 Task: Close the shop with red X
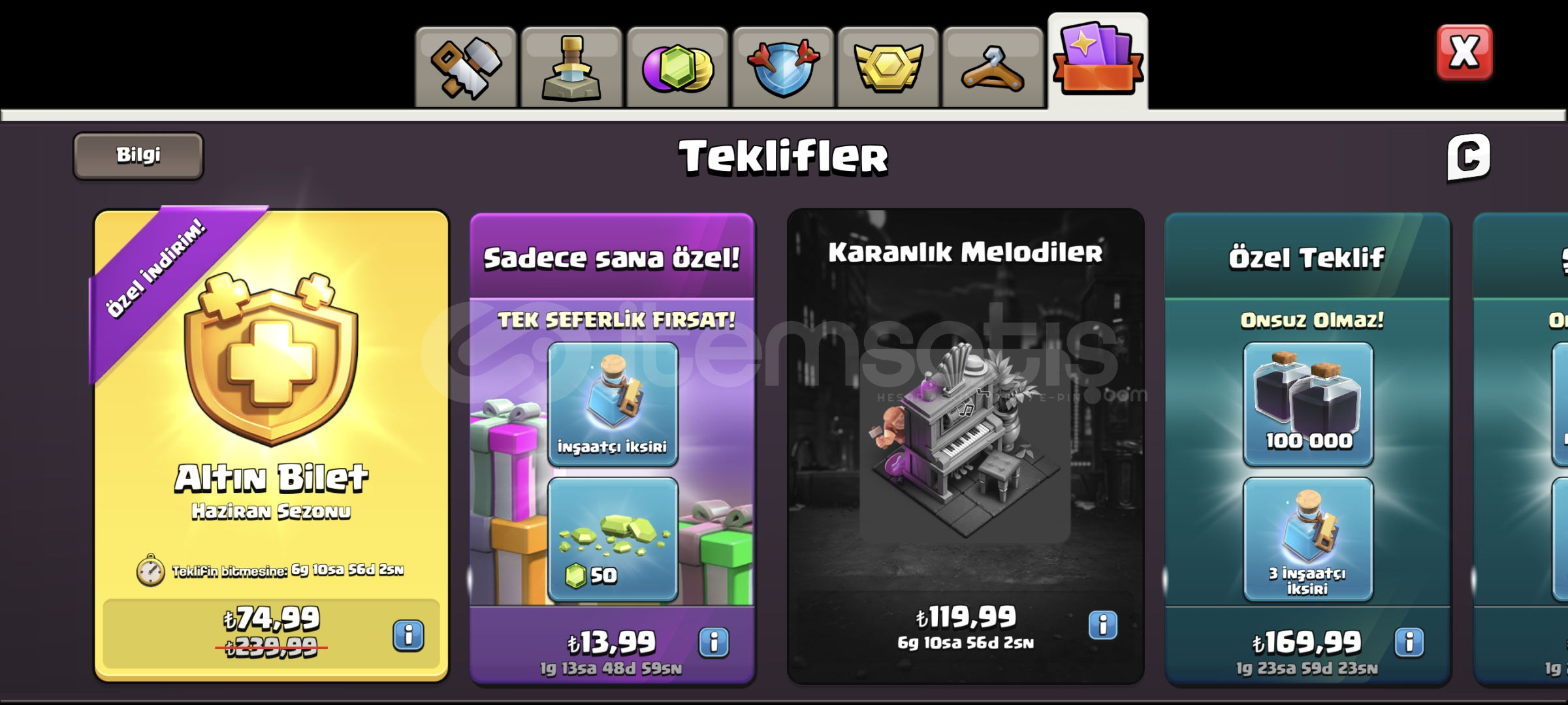click(x=1464, y=52)
